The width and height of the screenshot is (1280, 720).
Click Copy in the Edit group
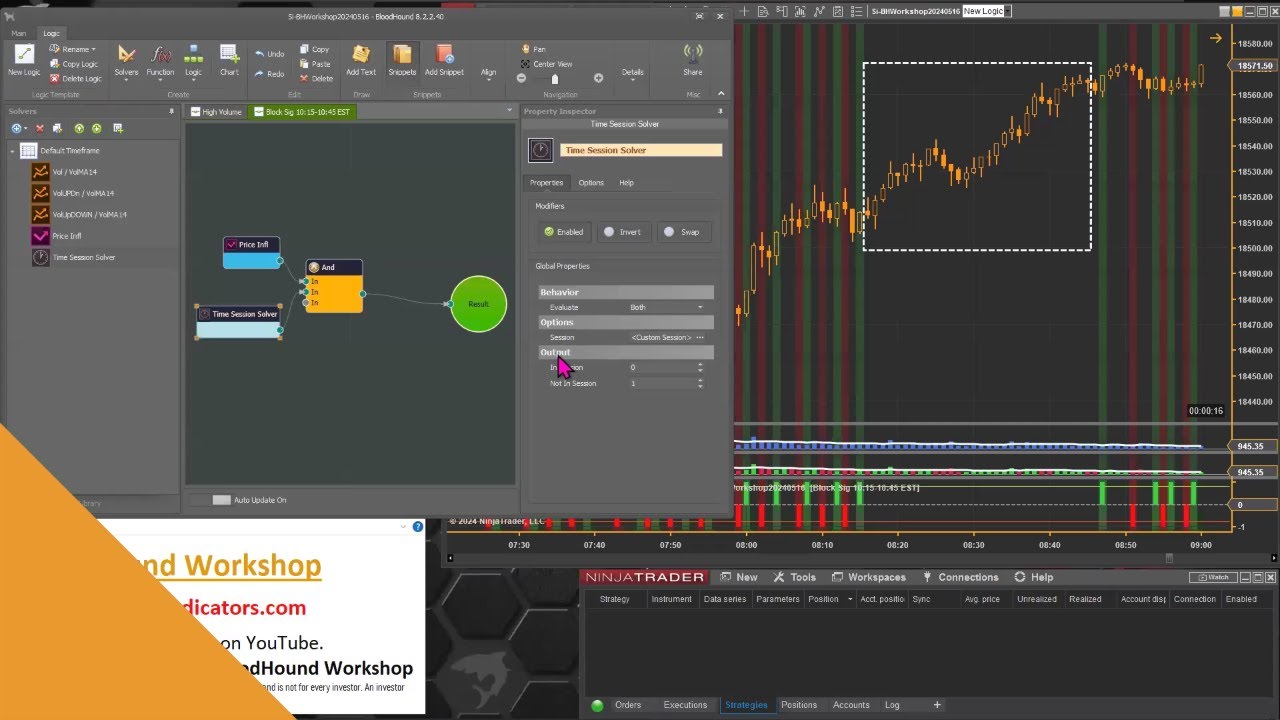click(x=314, y=49)
